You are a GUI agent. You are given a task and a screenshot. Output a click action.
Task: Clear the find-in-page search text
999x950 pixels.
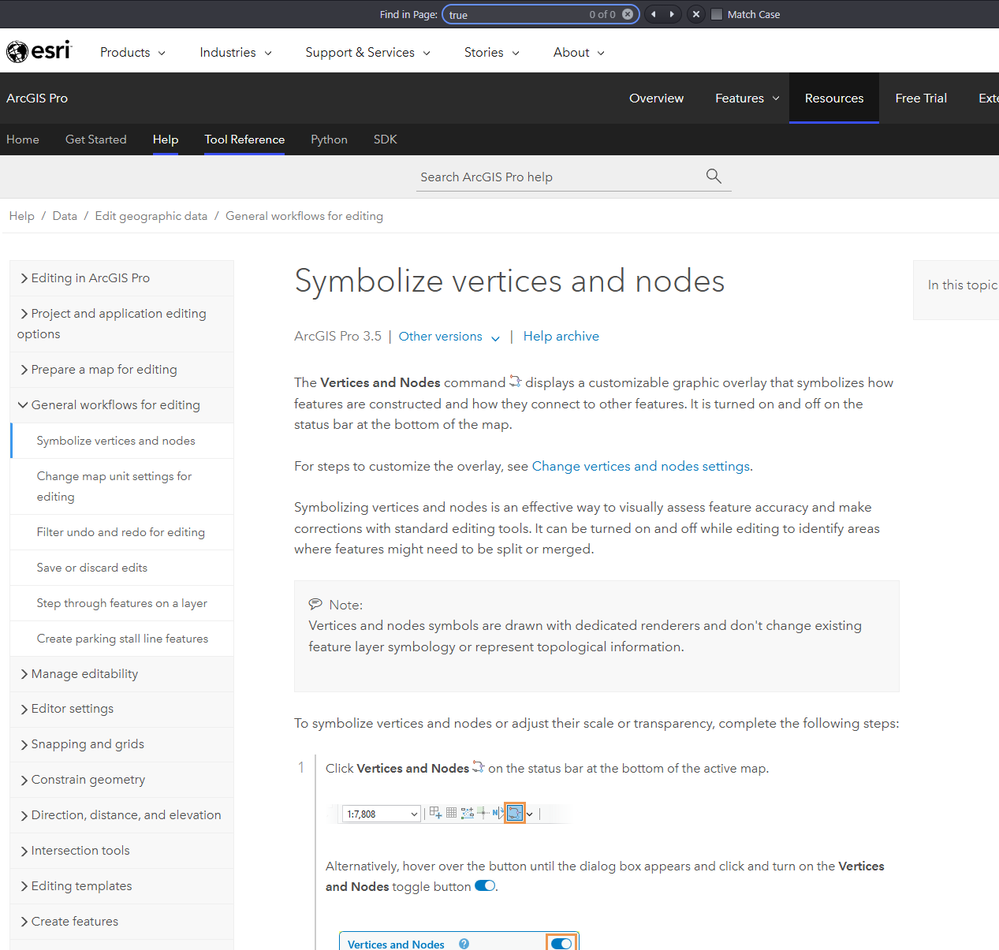pyautogui.click(x=627, y=14)
